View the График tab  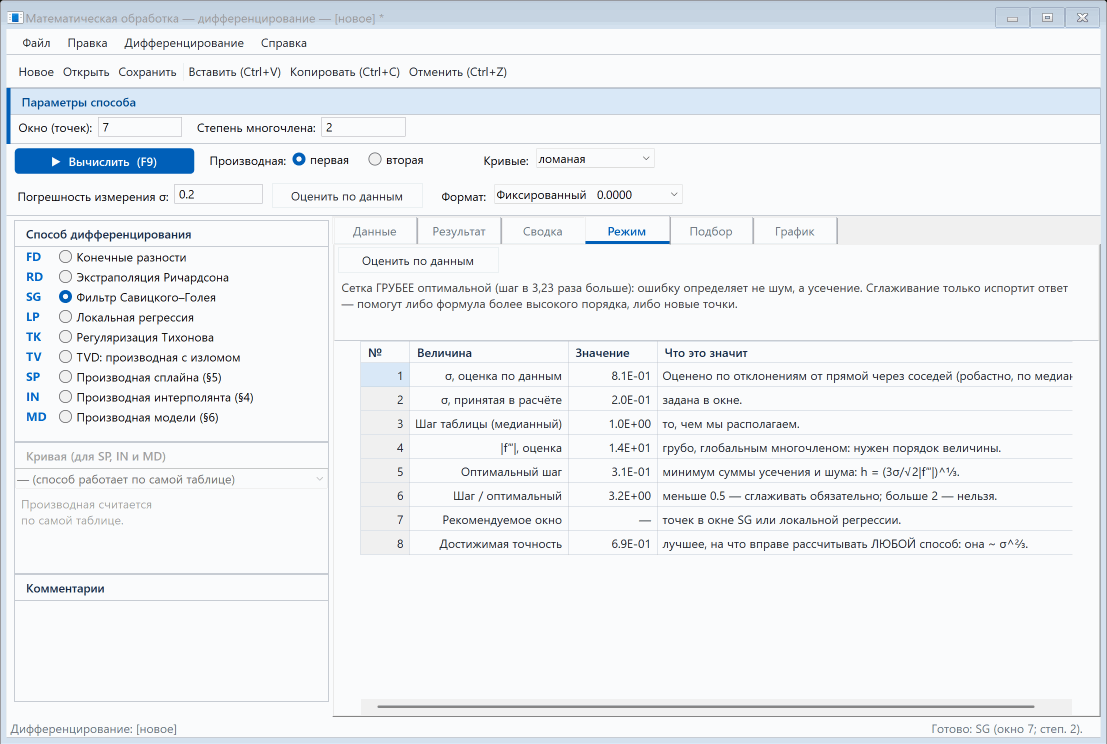coord(795,232)
